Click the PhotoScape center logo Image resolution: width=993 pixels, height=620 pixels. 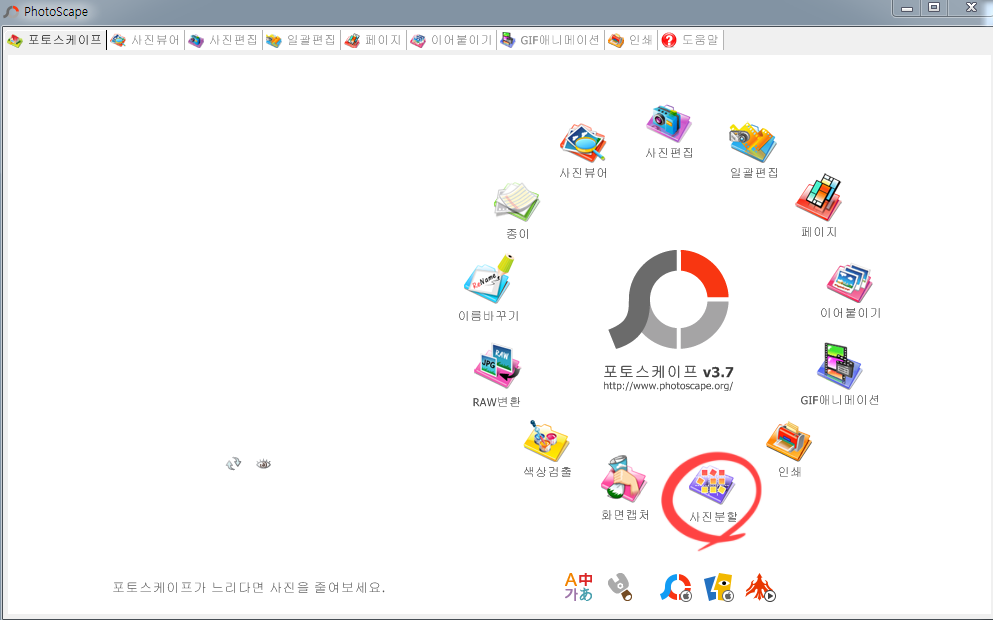point(669,300)
